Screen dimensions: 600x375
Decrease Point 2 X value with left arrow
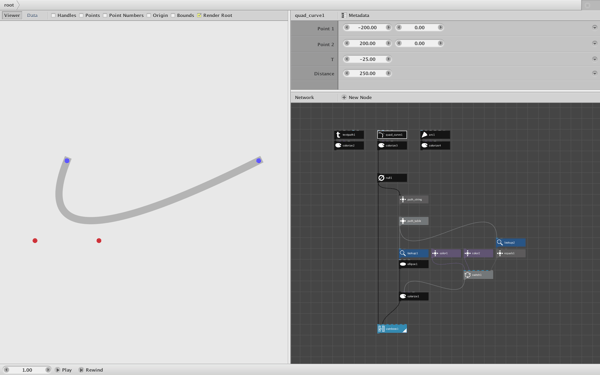(347, 43)
